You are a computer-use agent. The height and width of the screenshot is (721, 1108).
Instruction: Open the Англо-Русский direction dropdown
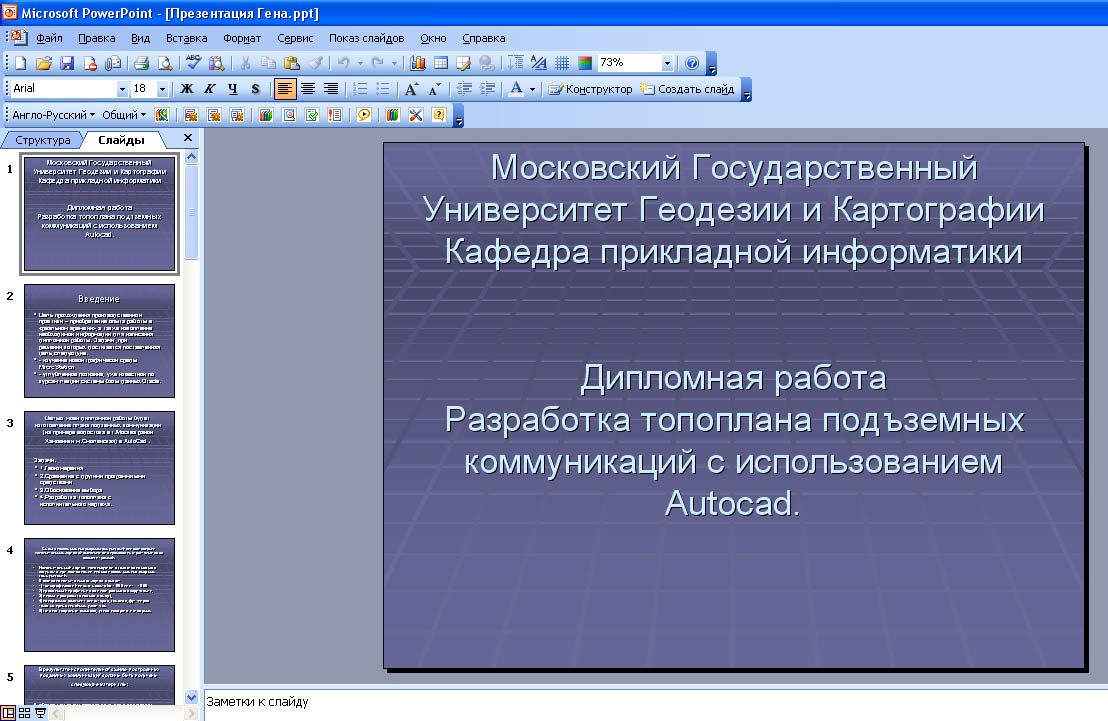click(x=53, y=115)
